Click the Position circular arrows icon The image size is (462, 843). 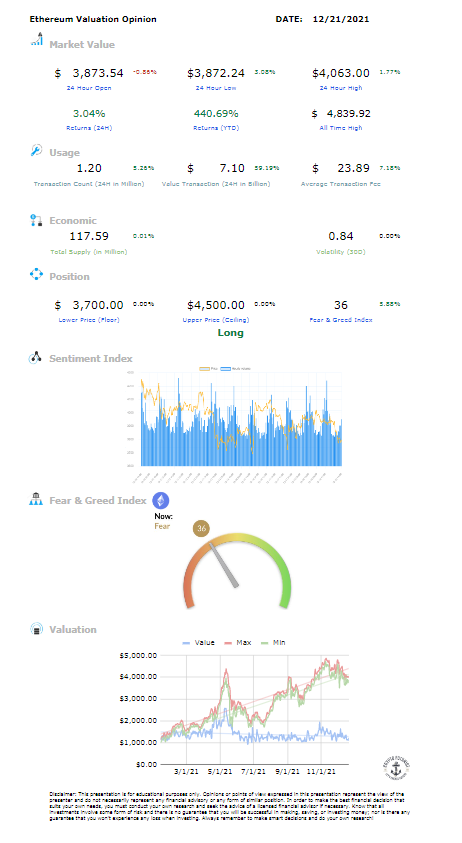36,275
